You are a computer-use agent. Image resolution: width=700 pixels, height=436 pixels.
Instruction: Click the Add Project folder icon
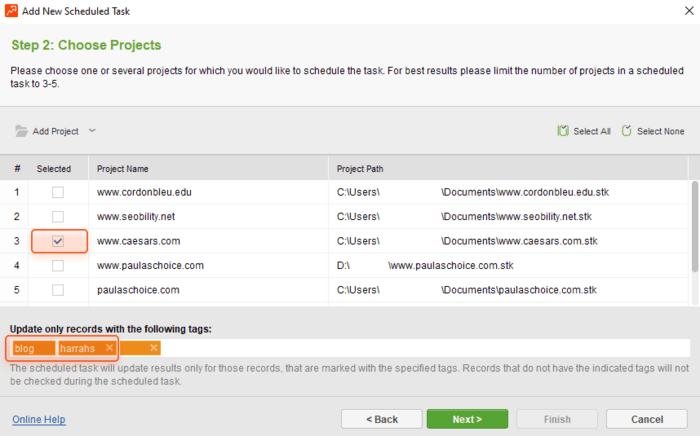21,131
